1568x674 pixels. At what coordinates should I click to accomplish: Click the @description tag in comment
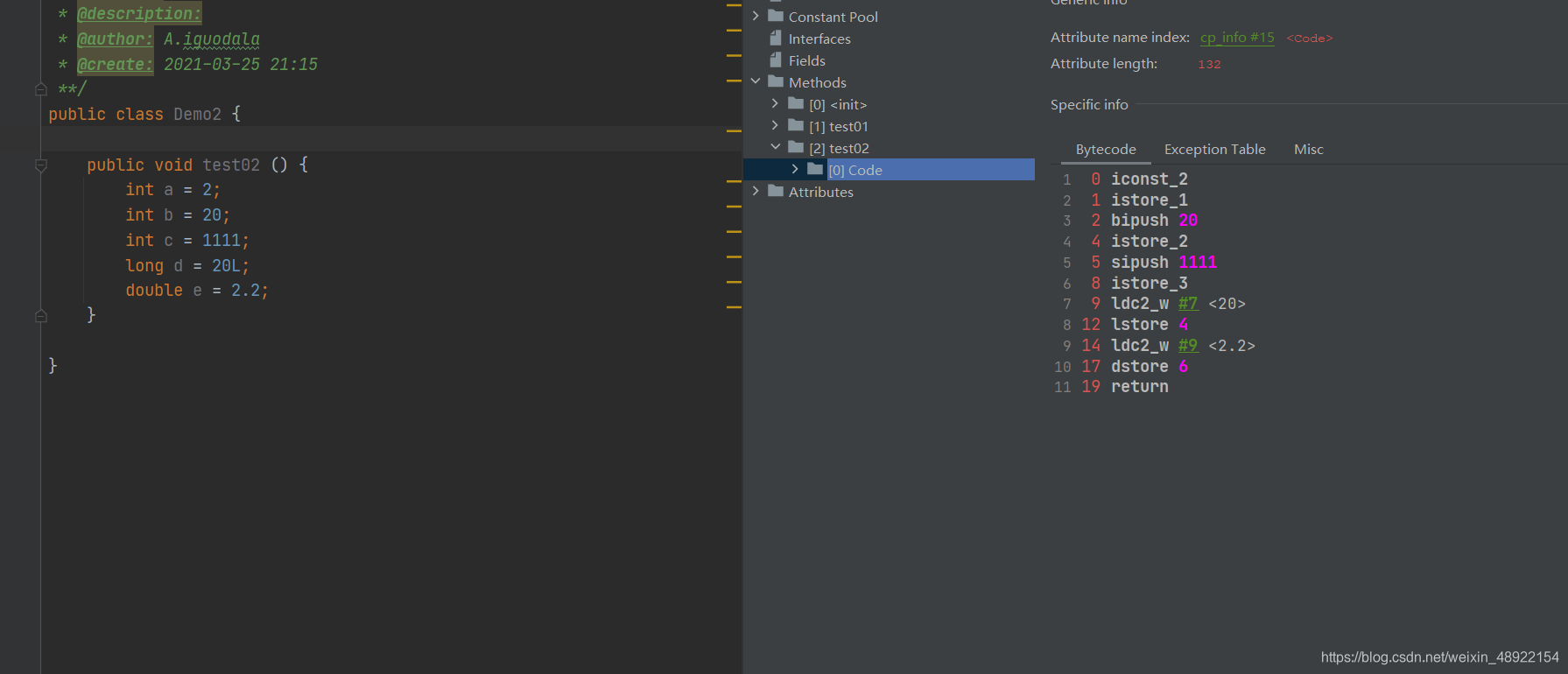click(139, 14)
